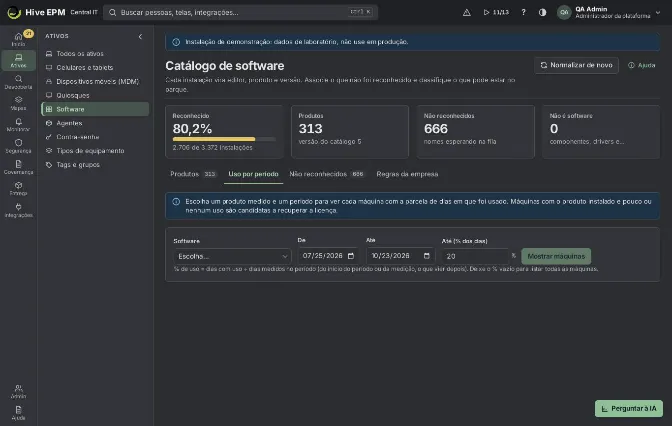Open Tipos de equipamento in sidebar

pyautogui.click(x=95, y=150)
